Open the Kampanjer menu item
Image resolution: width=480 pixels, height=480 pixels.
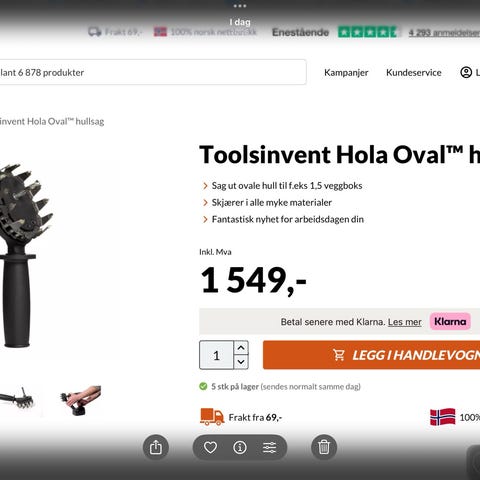pyautogui.click(x=346, y=73)
